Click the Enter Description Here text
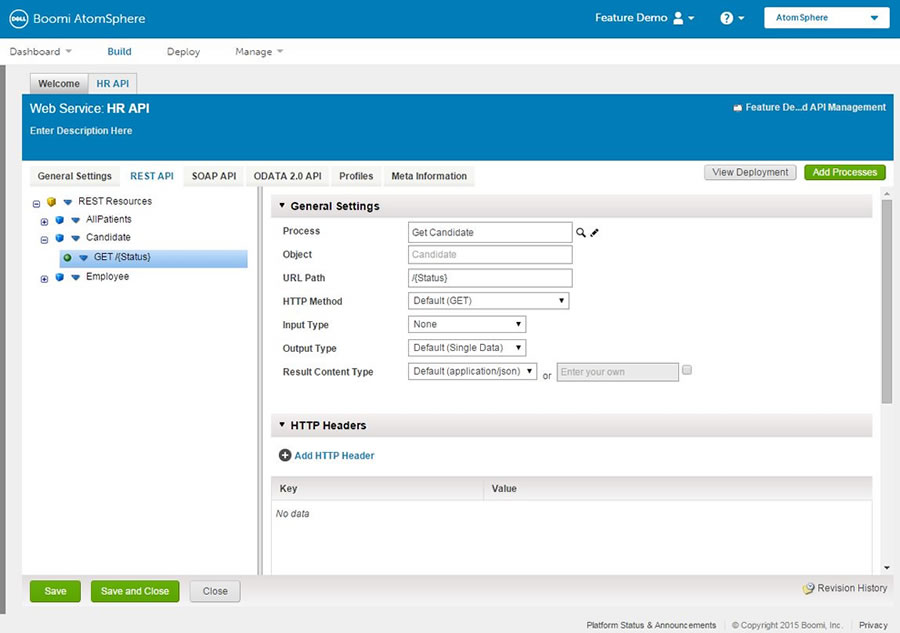 [x=81, y=131]
